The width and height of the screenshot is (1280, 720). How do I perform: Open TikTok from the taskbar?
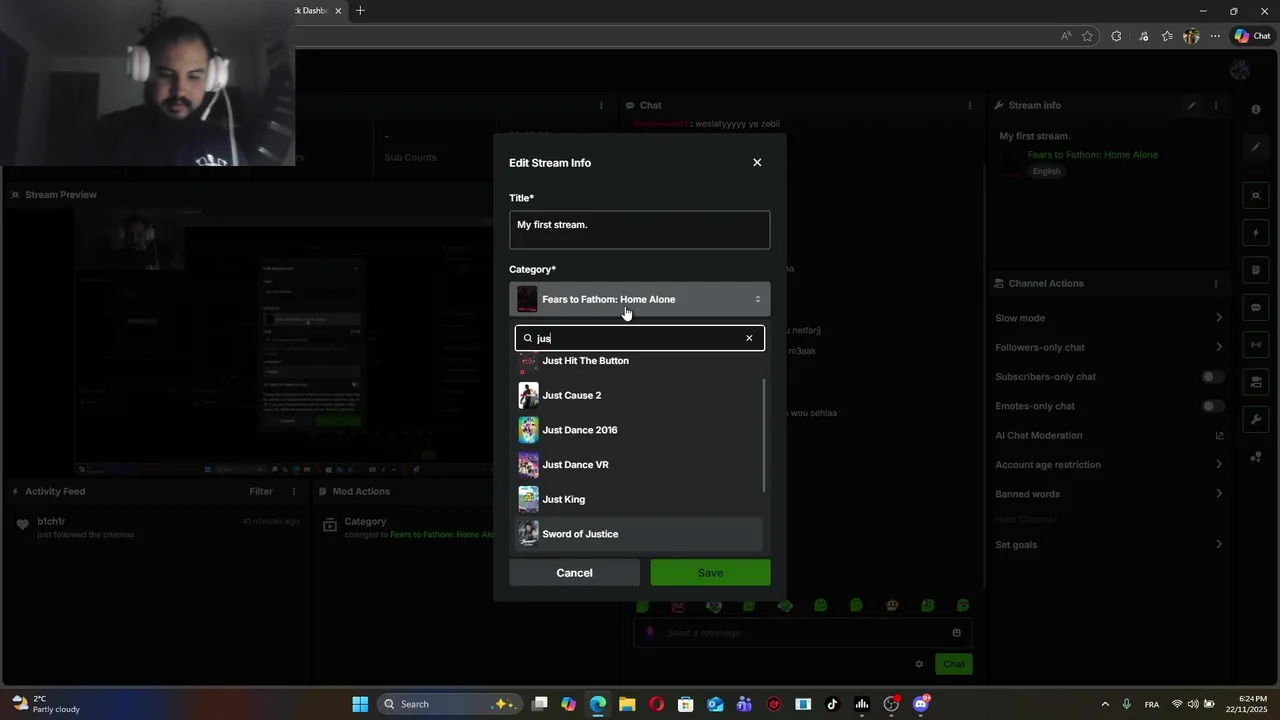click(832, 704)
